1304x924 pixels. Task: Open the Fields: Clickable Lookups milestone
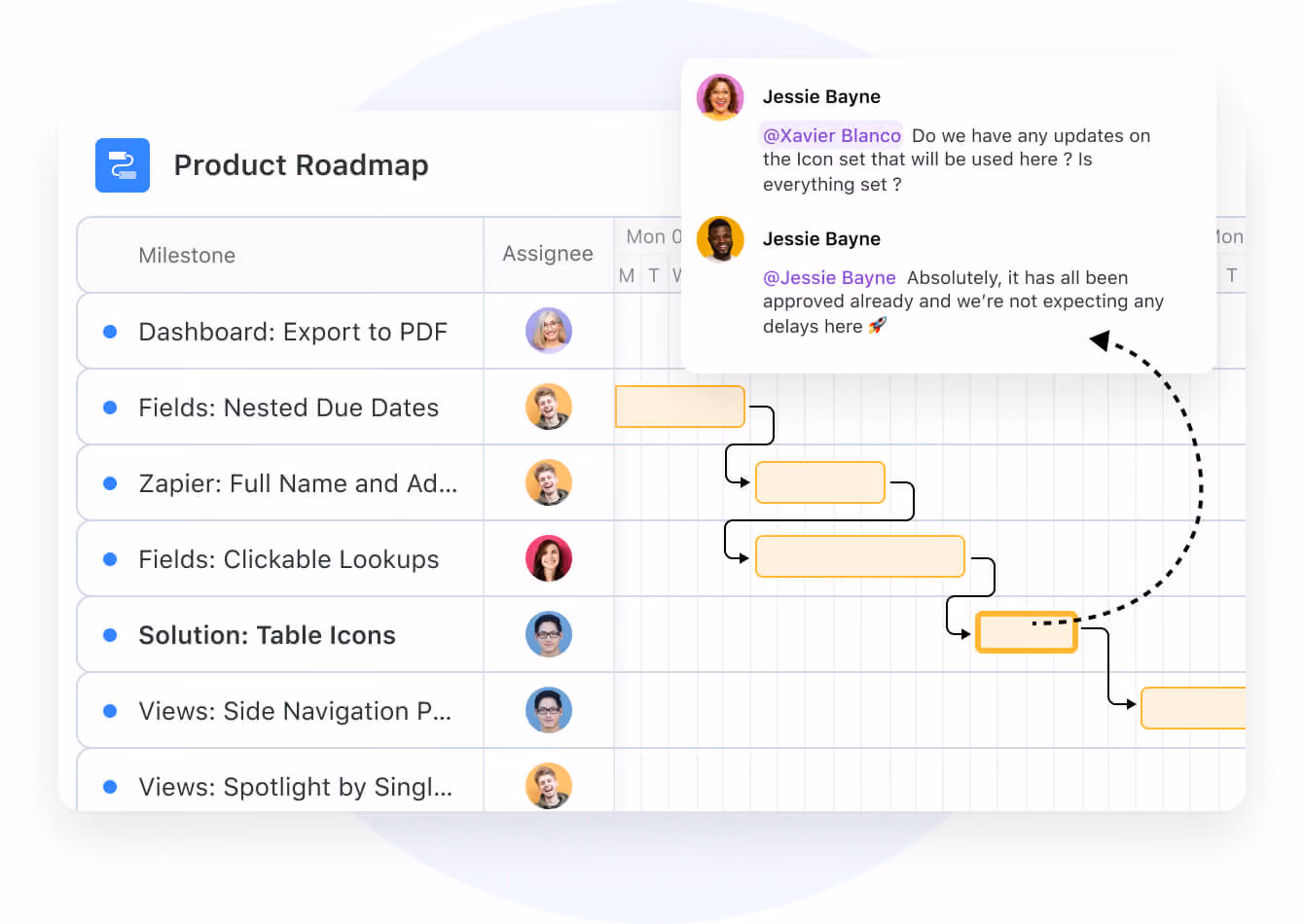(x=289, y=559)
